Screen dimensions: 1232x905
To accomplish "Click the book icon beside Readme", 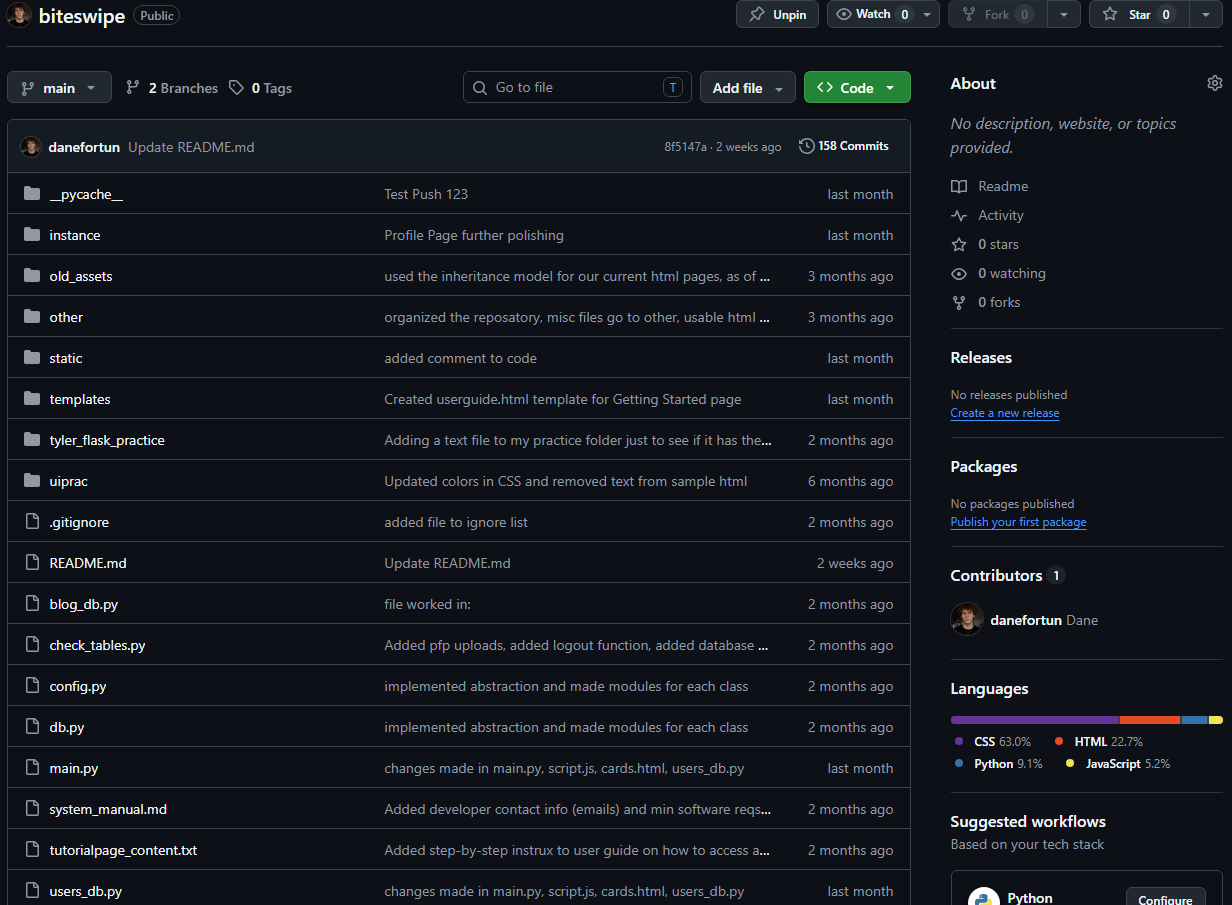I will (959, 186).
